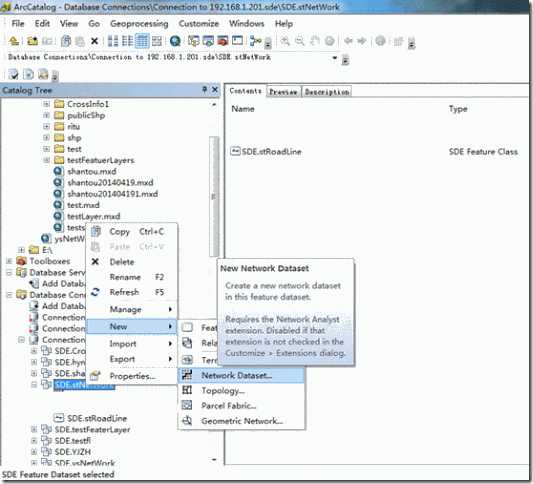Click the Connect To Folder icon
The width and height of the screenshot is (533, 484).
[32, 41]
